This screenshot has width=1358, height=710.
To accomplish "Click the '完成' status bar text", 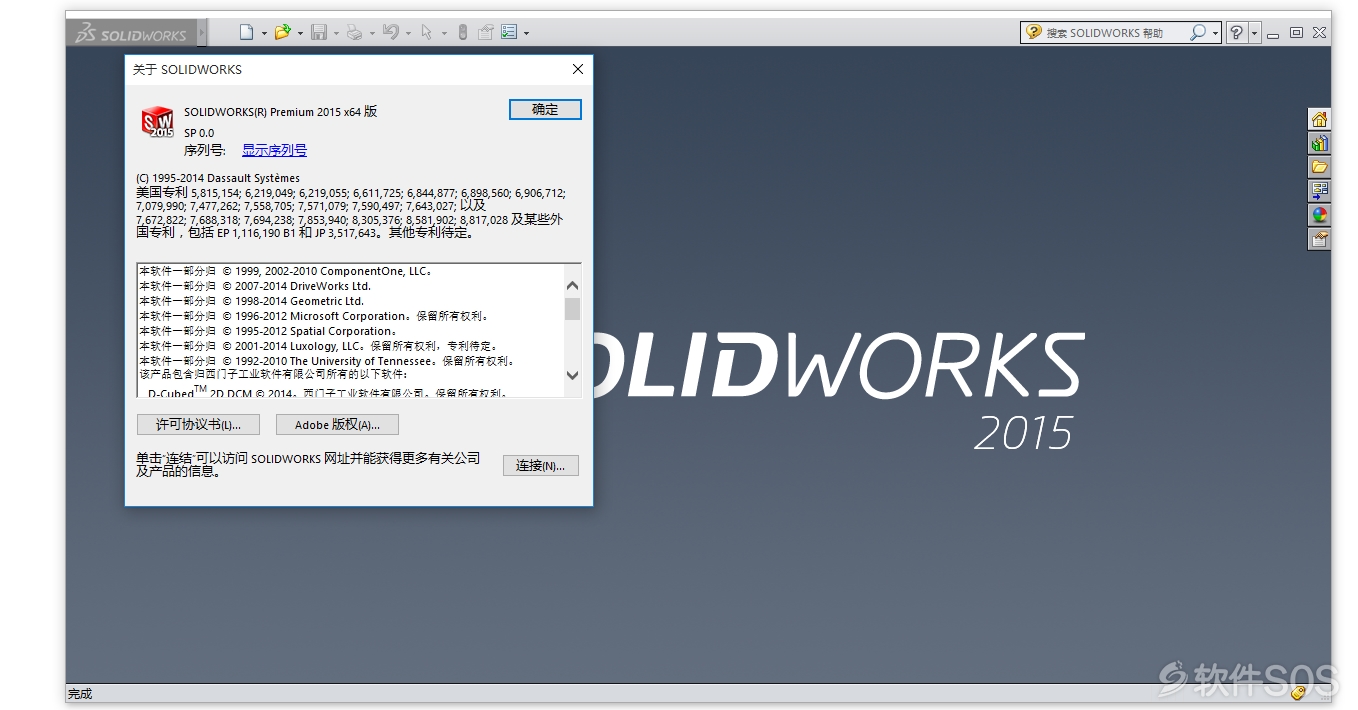I will 80,693.
